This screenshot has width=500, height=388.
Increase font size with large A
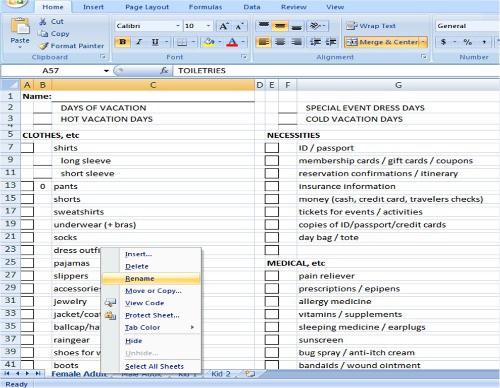[223, 26]
